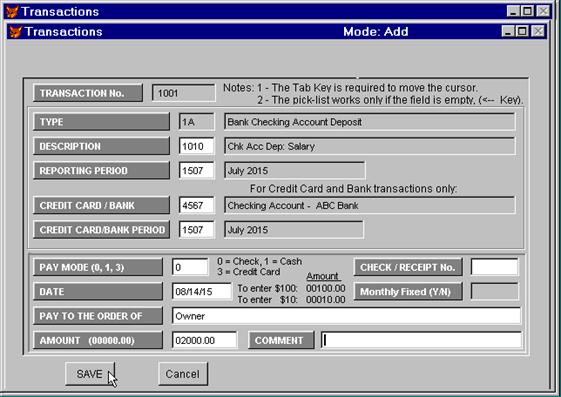Screen dimensions: 561x397
Task: Click the '00010.00' example amount text
Action: pyautogui.click(x=326, y=300)
